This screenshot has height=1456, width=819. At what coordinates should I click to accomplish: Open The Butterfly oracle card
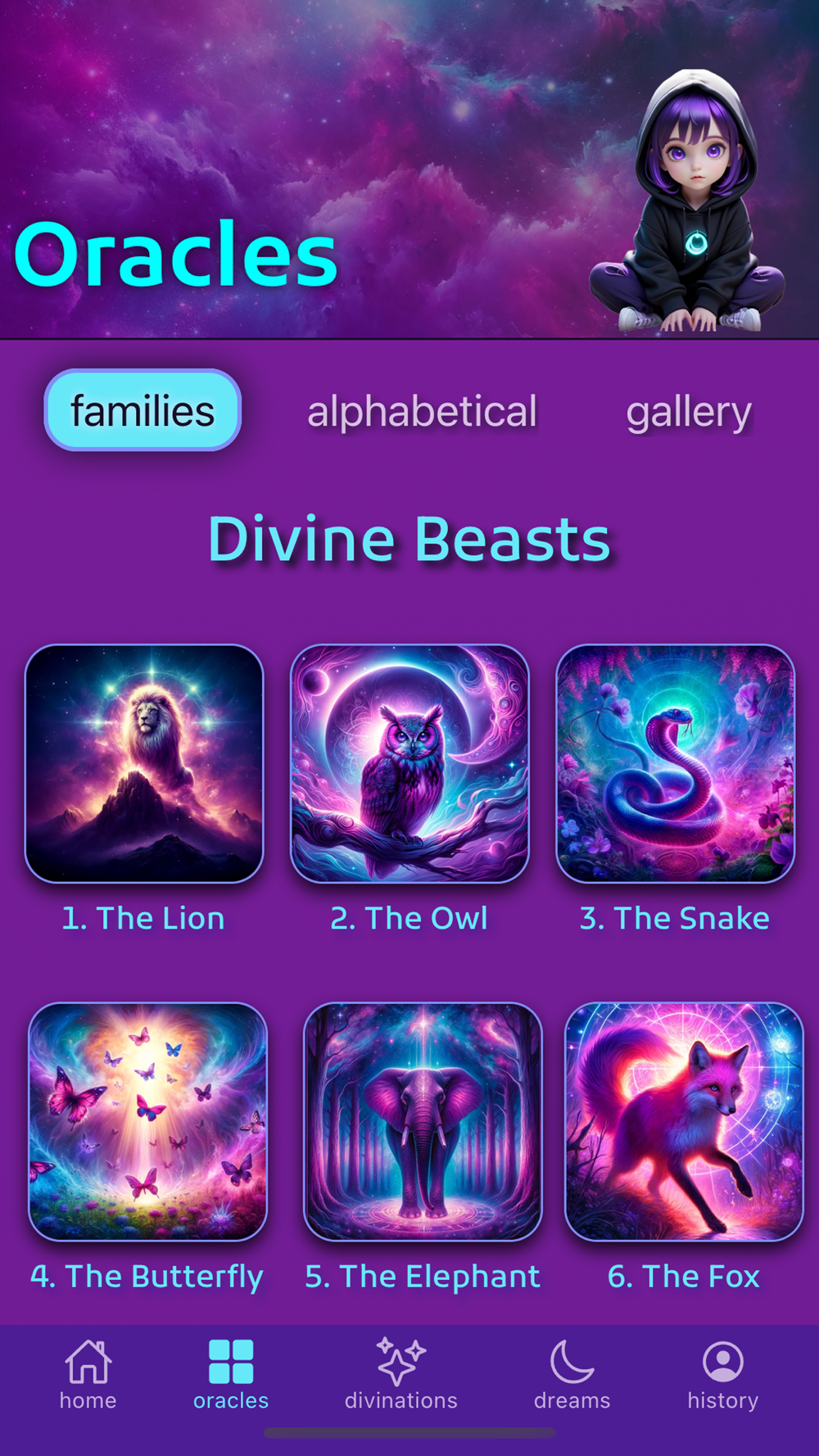click(x=148, y=1122)
